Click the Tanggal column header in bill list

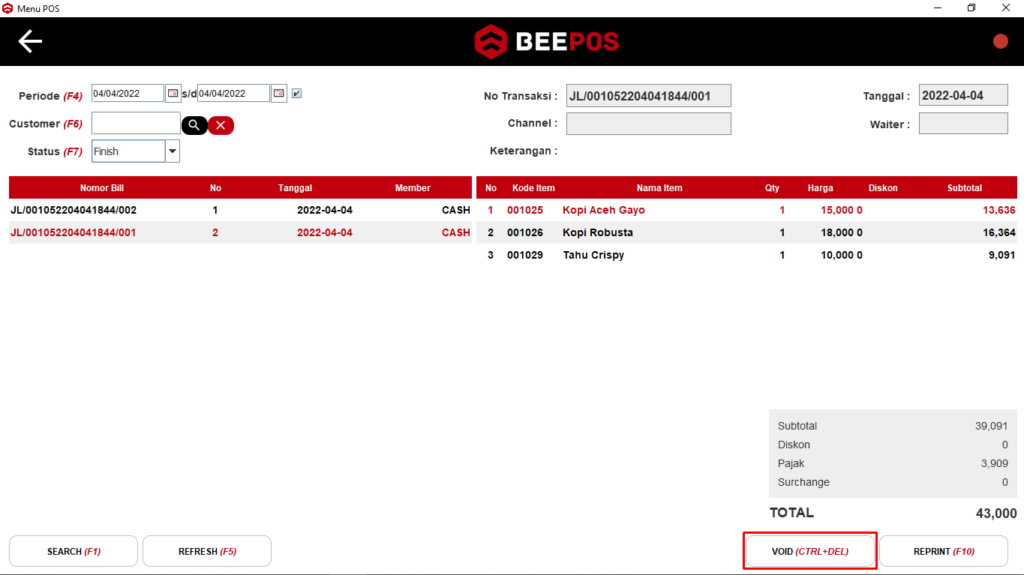pos(295,188)
